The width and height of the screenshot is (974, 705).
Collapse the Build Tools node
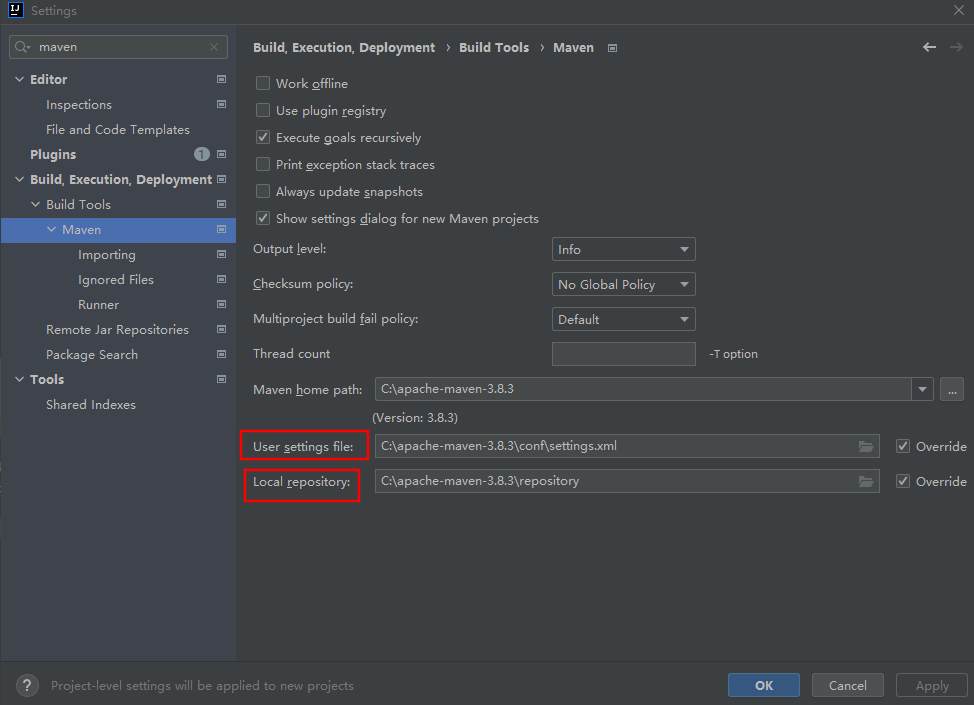point(35,204)
